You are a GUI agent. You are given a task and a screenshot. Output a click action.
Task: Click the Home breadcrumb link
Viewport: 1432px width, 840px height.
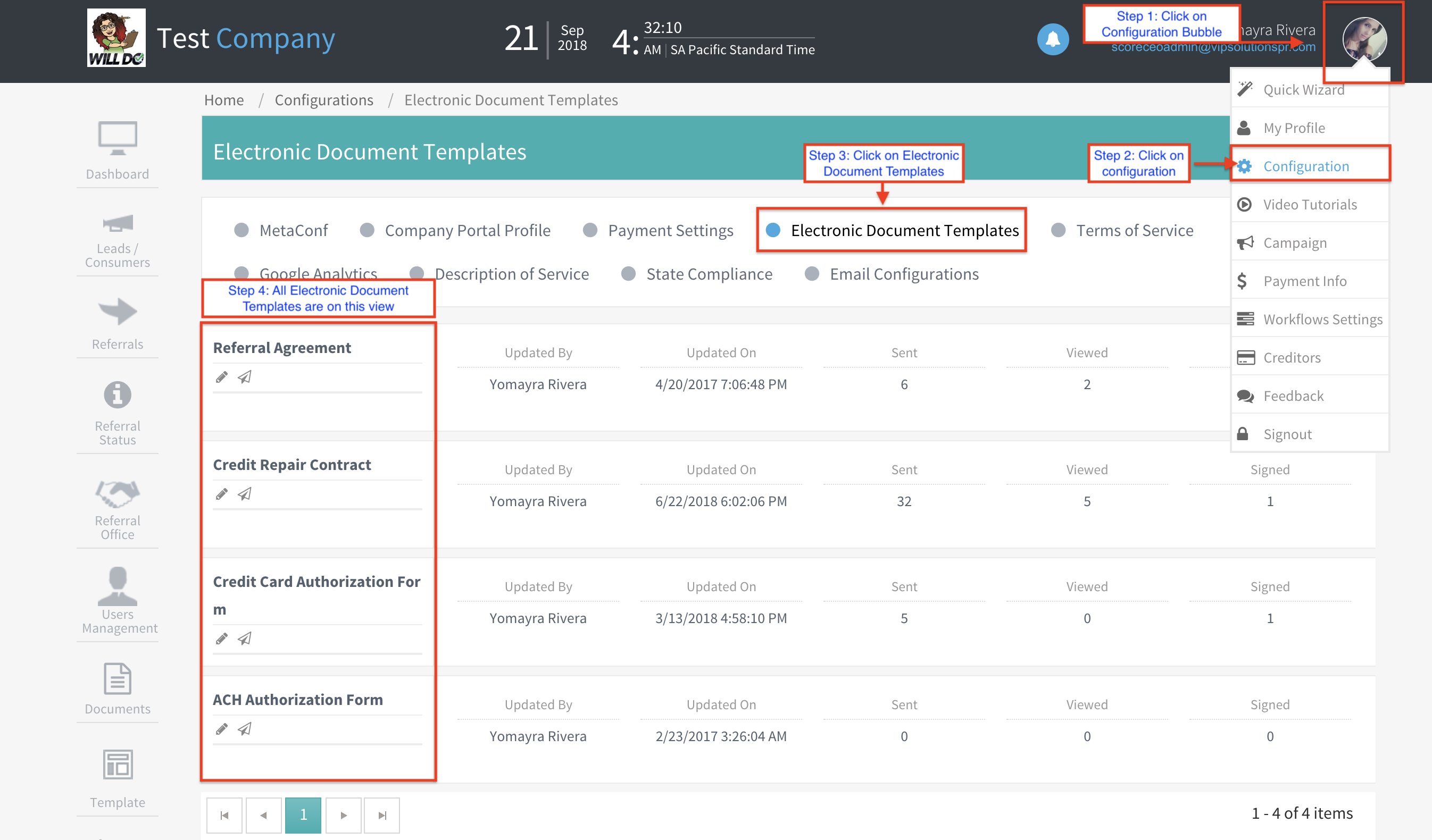224,100
